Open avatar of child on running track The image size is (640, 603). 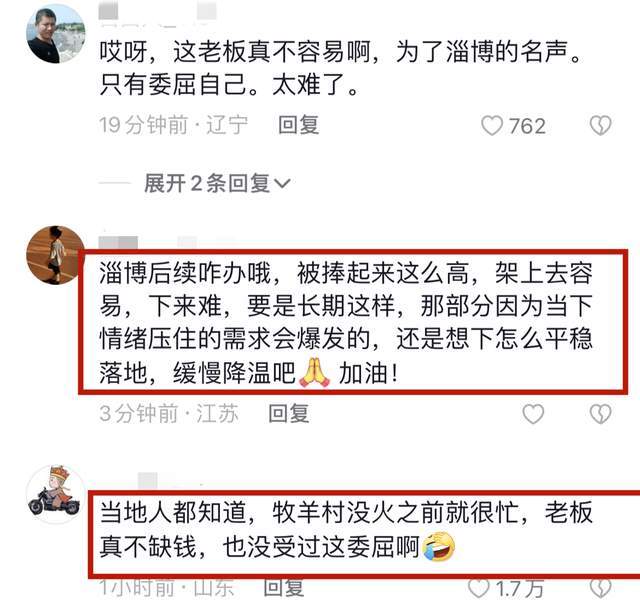pos(56,255)
